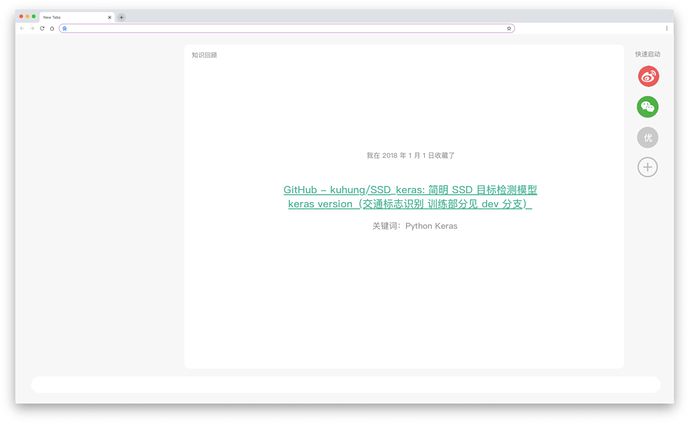Viewport: 689px width, 423px height.
Task: Reload the current page
Action: click(x=42, y=28)
